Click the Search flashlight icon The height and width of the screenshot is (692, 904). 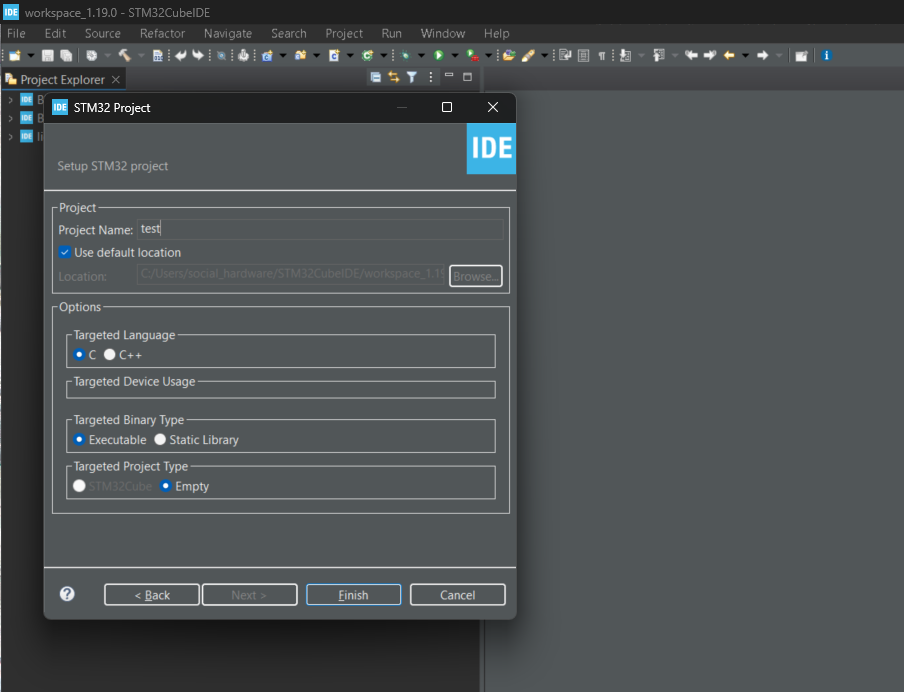tap(528, 55)
